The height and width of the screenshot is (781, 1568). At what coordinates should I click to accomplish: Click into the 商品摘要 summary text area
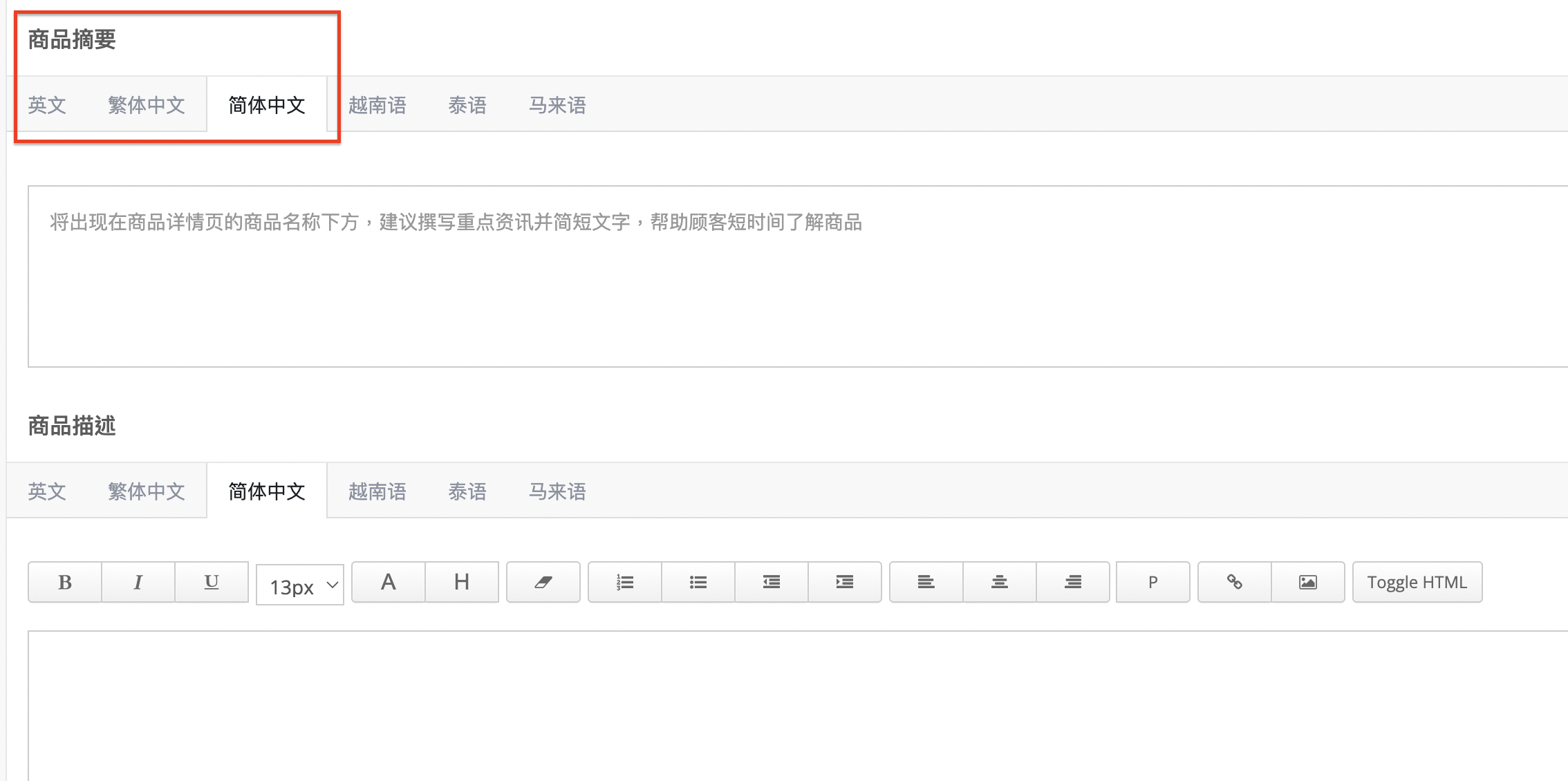coord(798,276)
